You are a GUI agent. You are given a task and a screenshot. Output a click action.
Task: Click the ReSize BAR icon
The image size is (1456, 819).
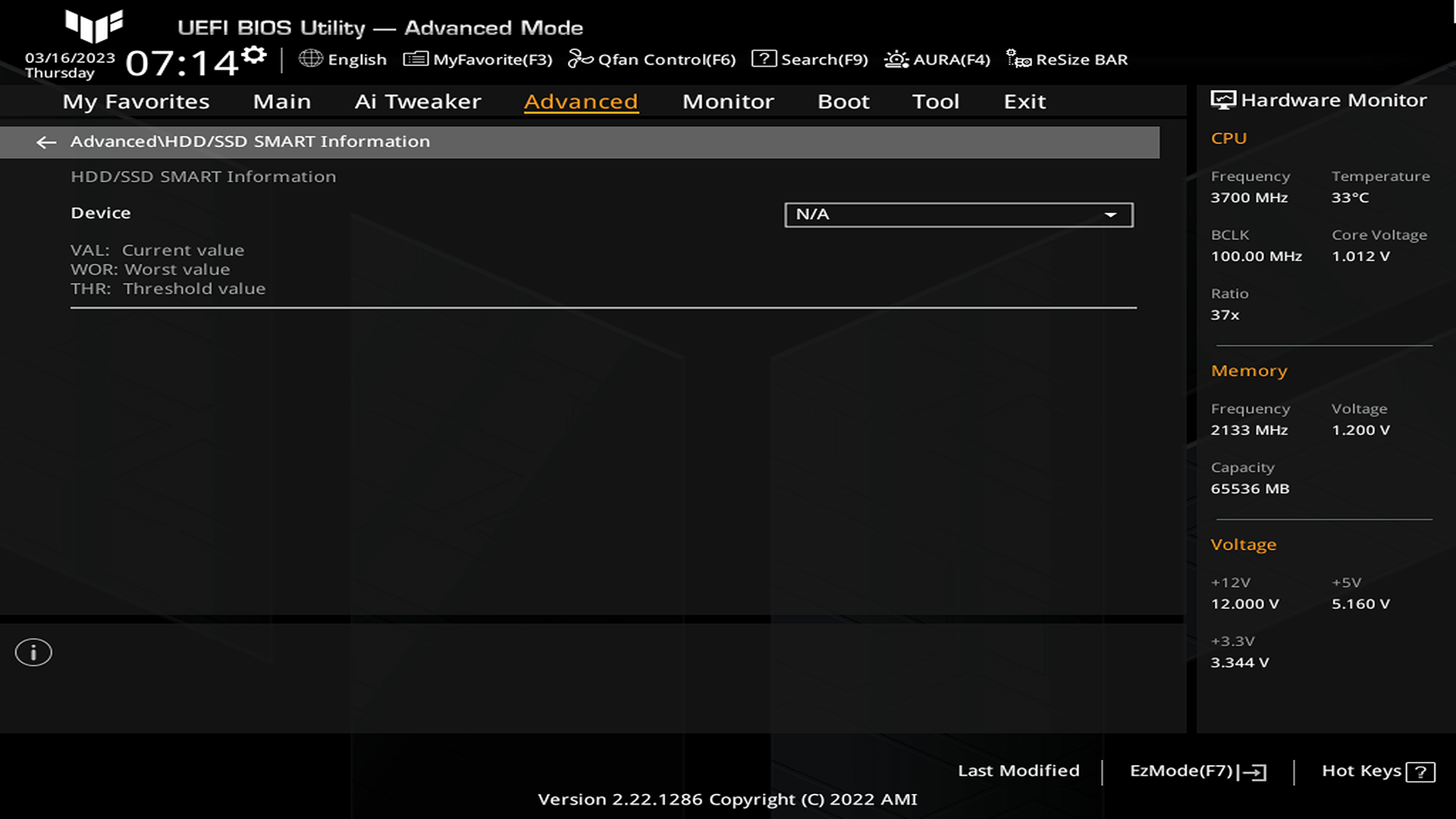point(1018,59)
